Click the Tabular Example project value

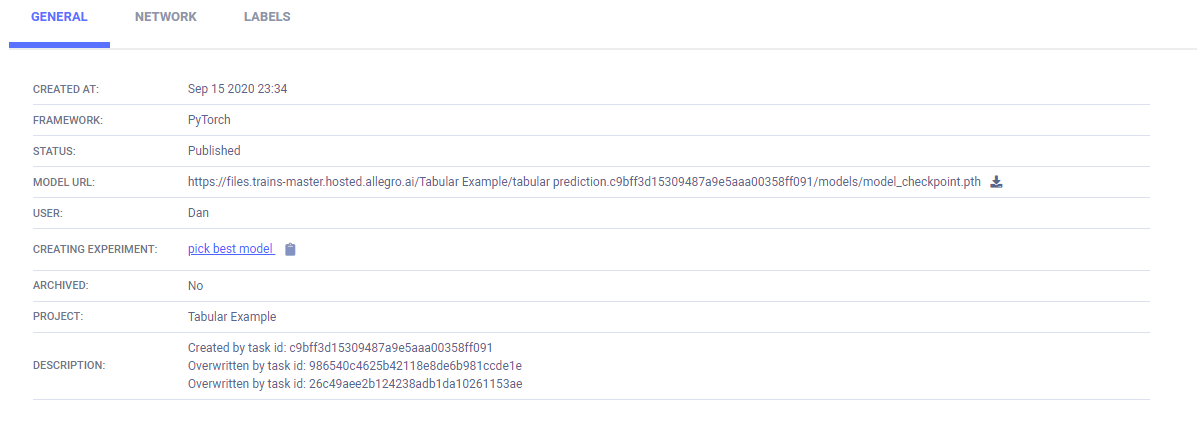[x=232, y=317]
